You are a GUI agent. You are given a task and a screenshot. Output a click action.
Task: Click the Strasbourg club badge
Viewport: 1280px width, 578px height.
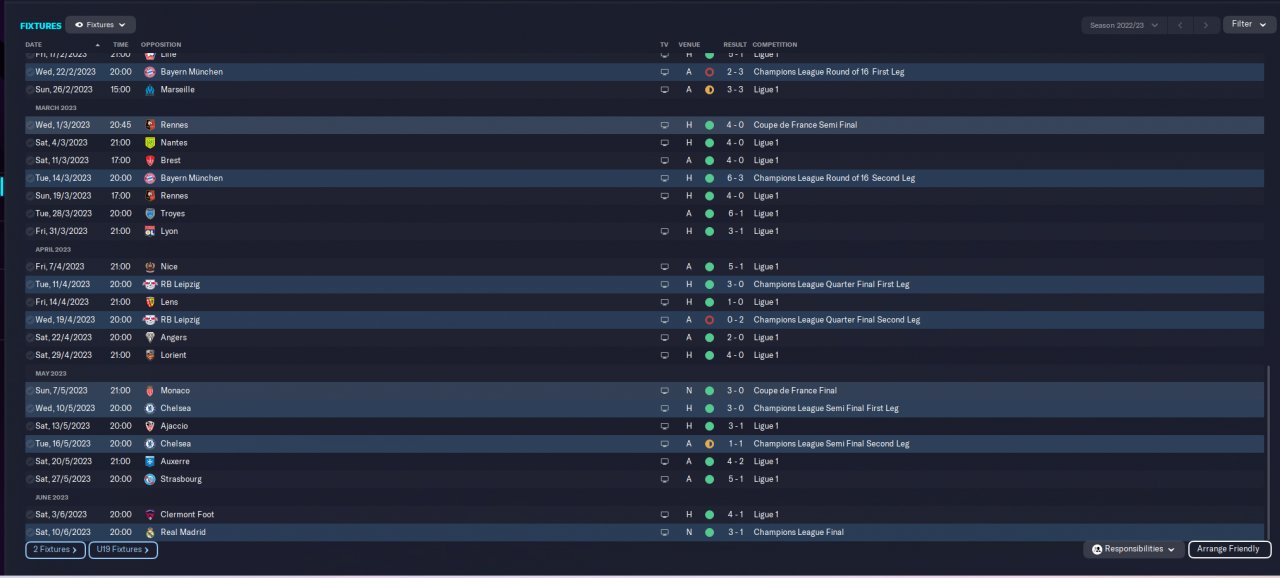point(150,479)
